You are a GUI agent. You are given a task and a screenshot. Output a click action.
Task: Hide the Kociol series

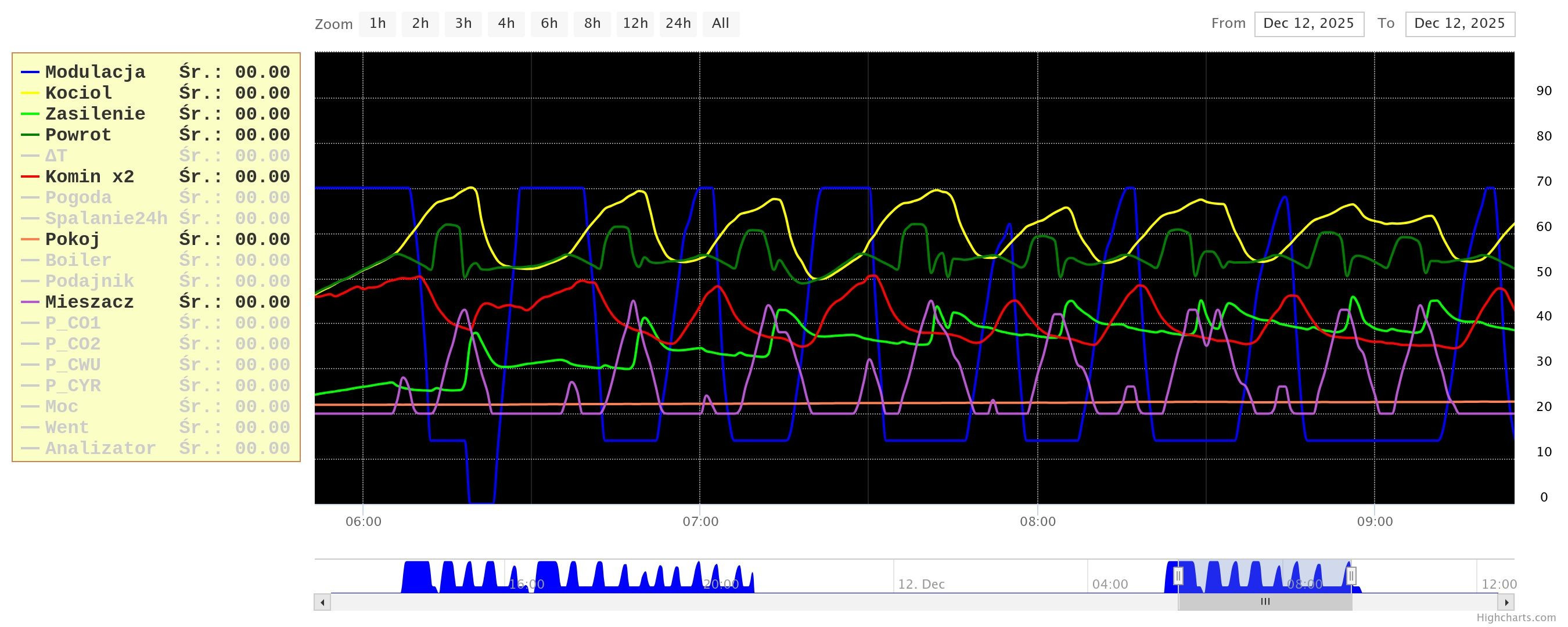point(78,93)
